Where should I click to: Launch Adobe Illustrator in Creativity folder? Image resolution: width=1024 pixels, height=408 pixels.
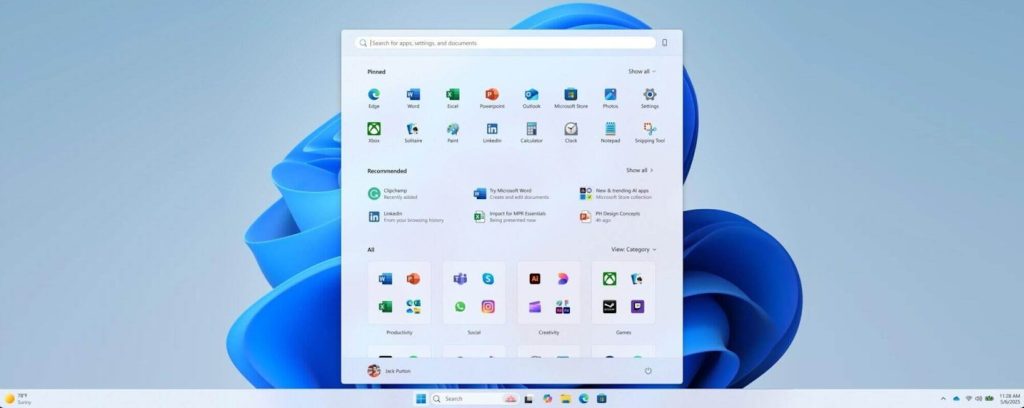pyautogui.click(x=535, y=279)
